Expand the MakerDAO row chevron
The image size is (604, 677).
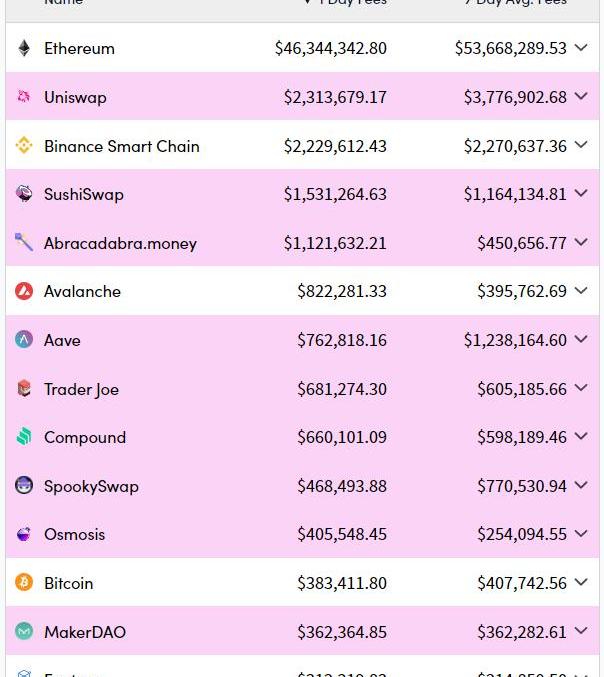click(x=581, y=631)
